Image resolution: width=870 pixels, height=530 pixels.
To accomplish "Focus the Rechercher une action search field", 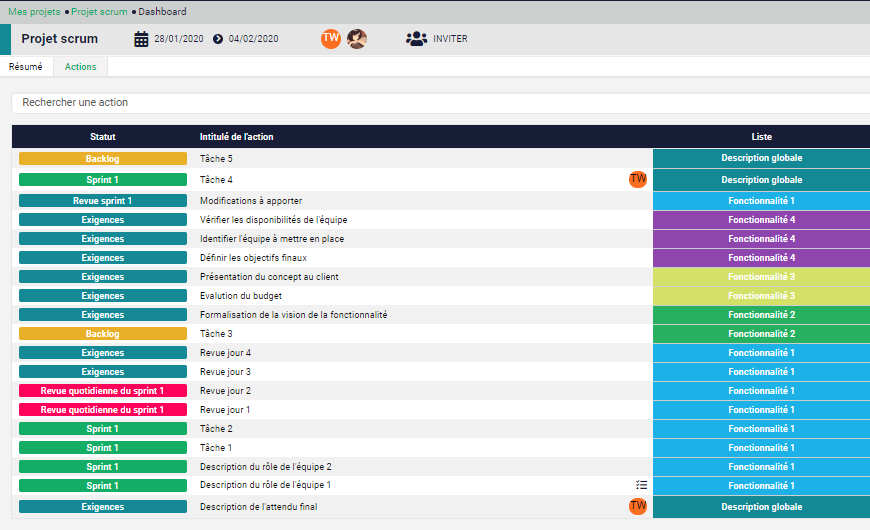I will pos(440,103).
